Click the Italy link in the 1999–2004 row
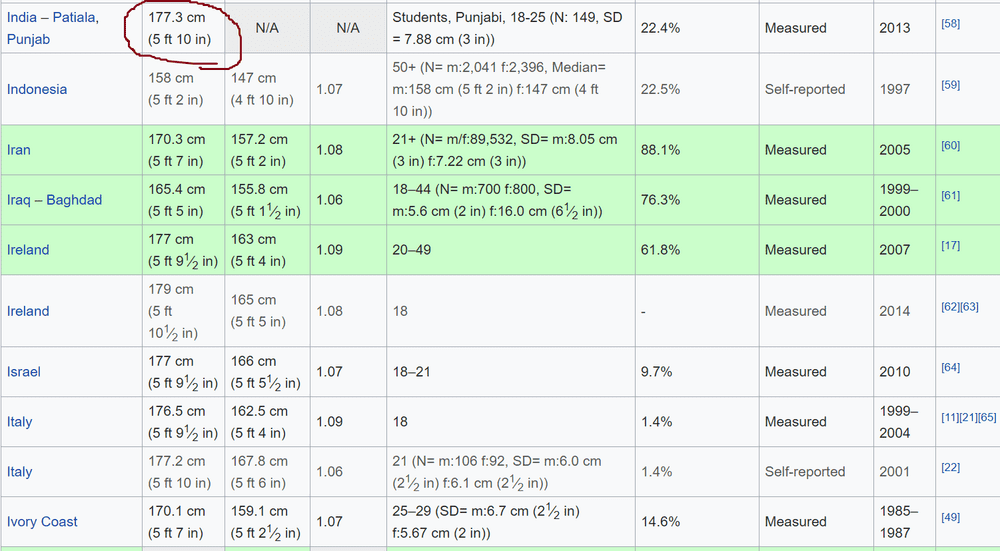The height and width of the screenshot is (551, 1000). (x=19, y=422)
